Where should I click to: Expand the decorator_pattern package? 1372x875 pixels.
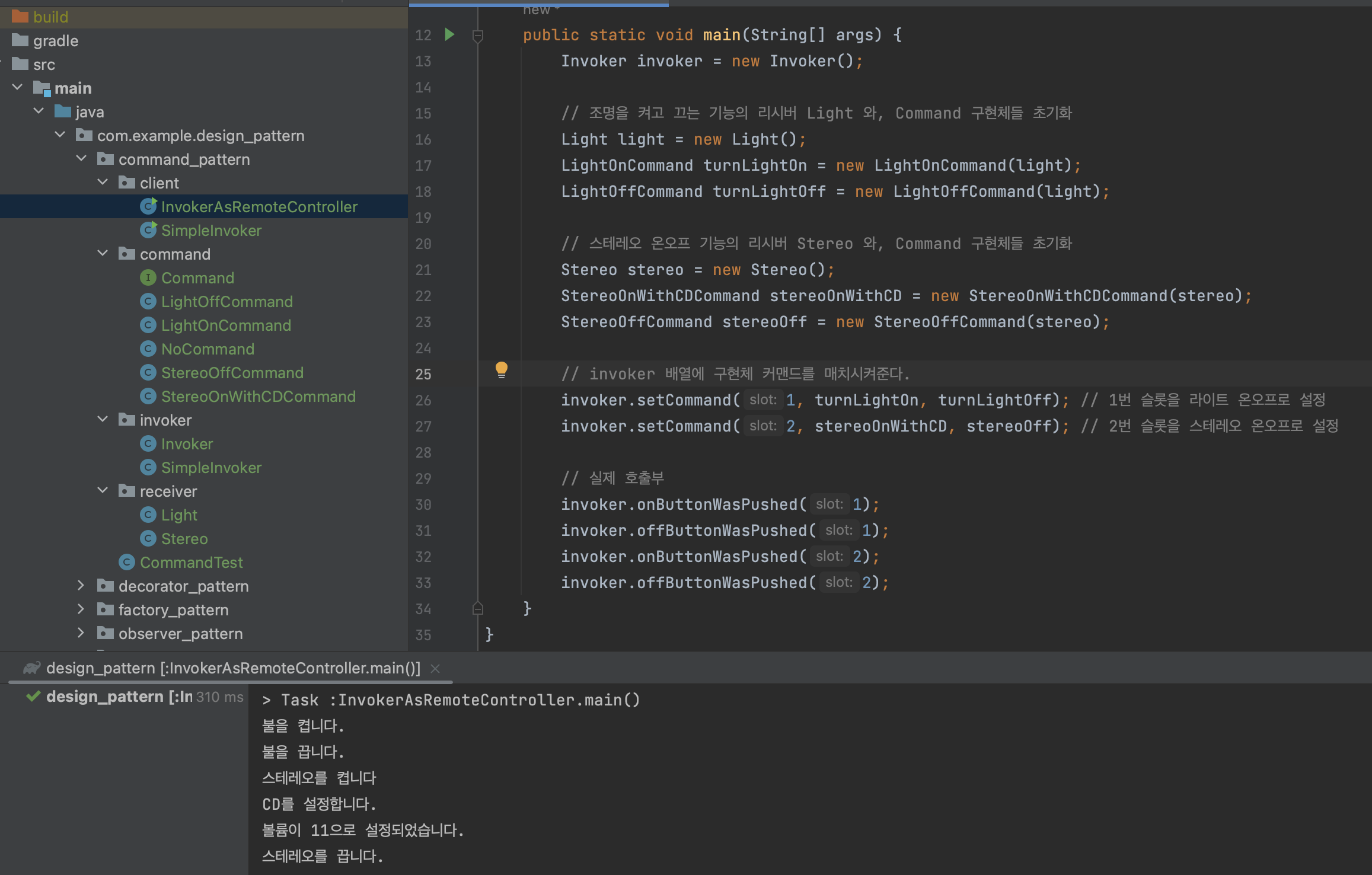pyautogui.click(x=82, y=586)
